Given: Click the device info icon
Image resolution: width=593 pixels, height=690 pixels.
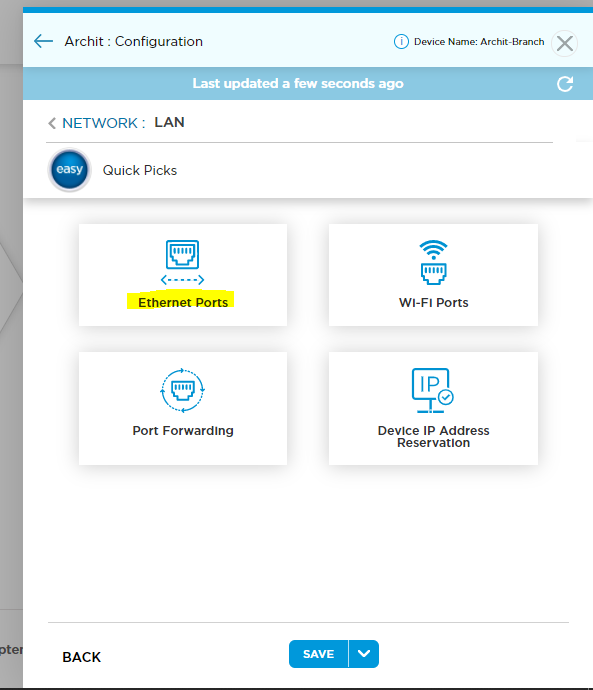Looking at the screenshot, I should 401,42.
